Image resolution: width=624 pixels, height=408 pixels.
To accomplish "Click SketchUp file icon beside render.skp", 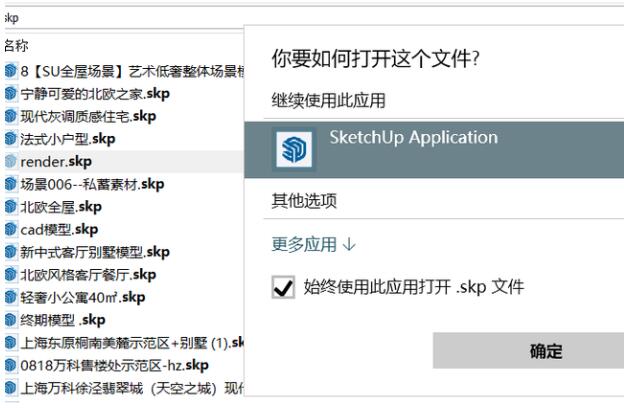I will [x=11, y=161].
